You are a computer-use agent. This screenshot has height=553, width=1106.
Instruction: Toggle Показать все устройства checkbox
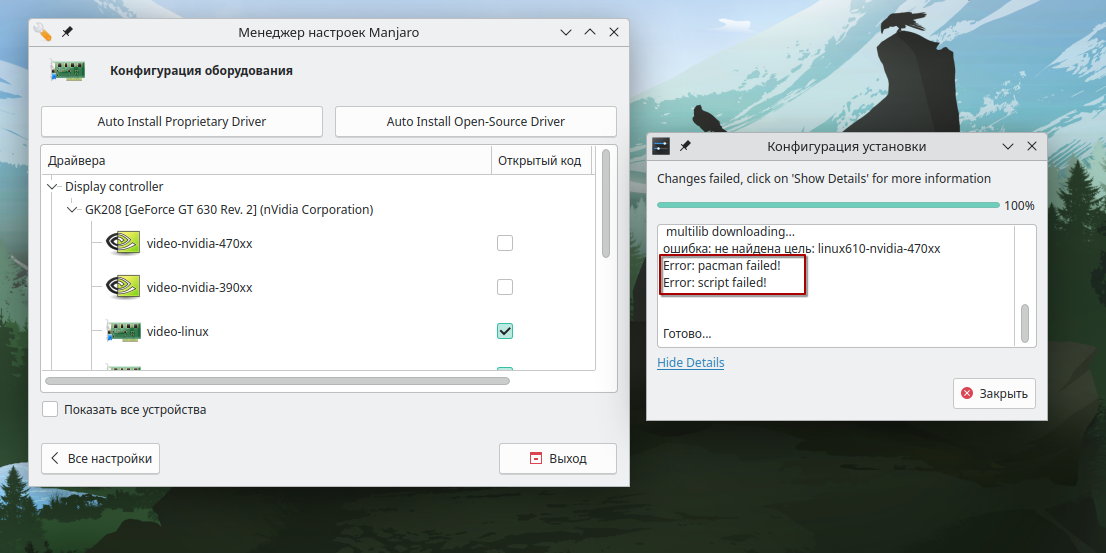tap(50, 409)
